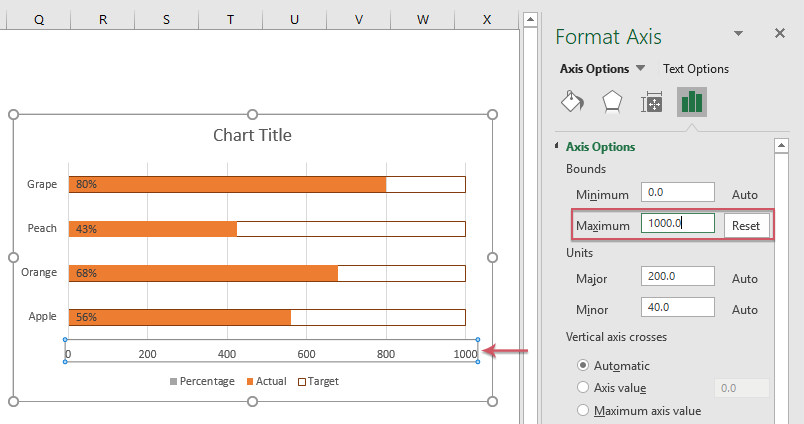Select the Axis Options bar chart icon
The image size is (804, 424).
tap(692, 102)
